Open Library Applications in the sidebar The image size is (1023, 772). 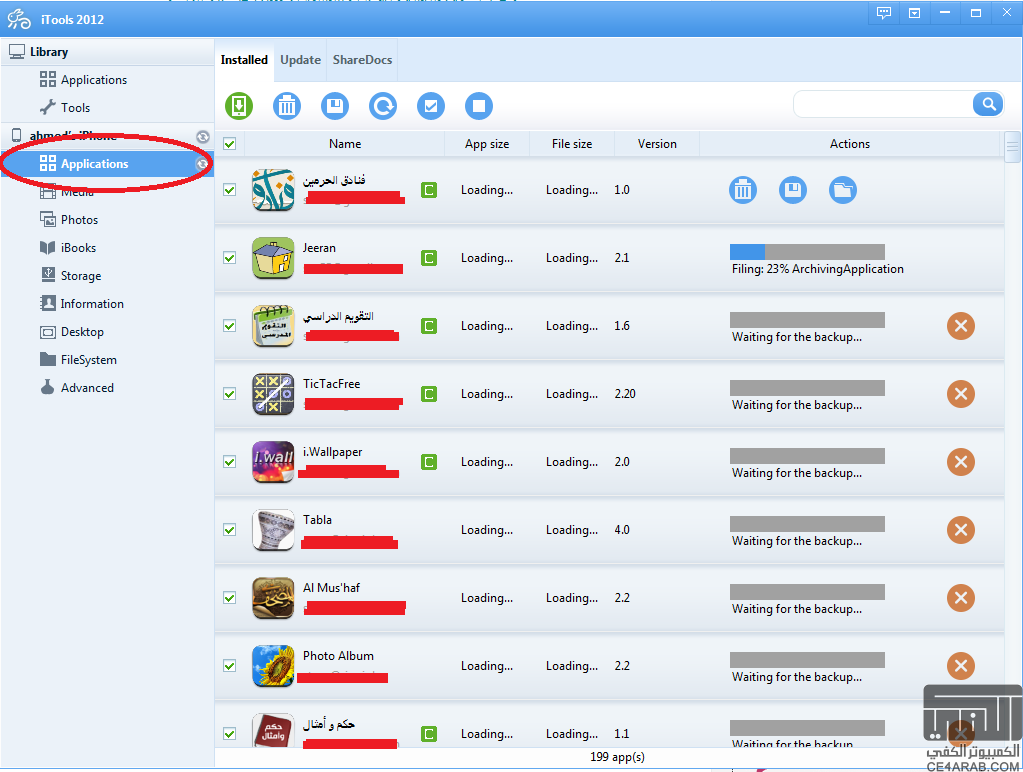(x=108, y=80)
